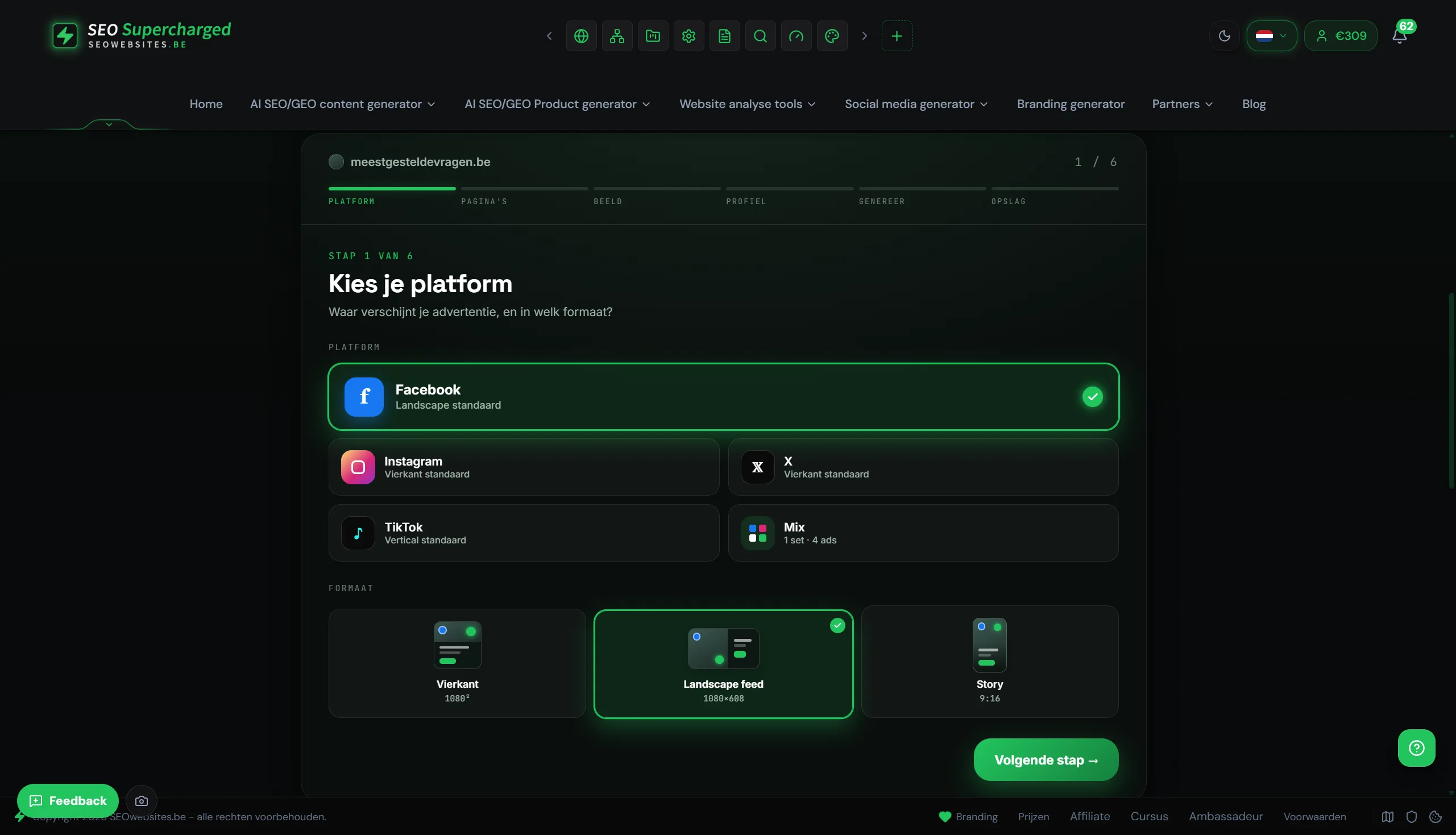Choose the Vierkant 1080² format

click(457, 663)
